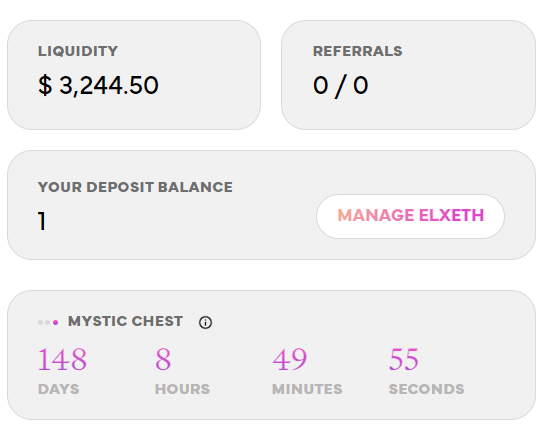
Task: Click the Liquidity card heading
Action: tap(78, 51)
